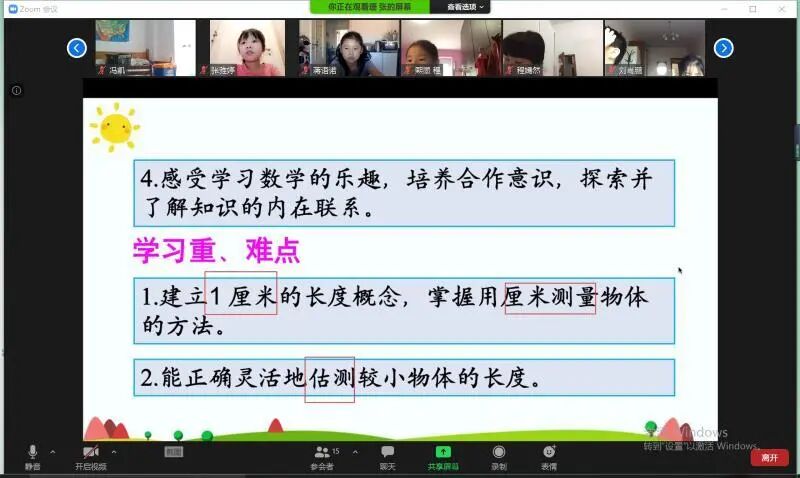Viewport: 800px width, 478px height.
Task: Click the boxed '估测' text on the slide
Action: tap(330, 379)
